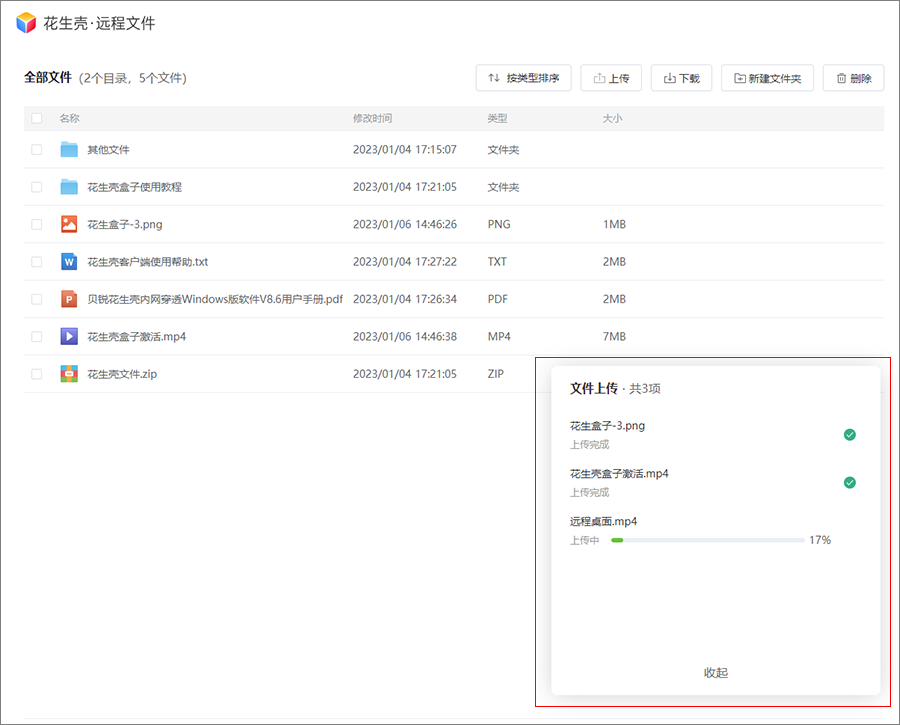This screenshot has height=725, width=900.
Task: Check the box for 花生壳文件.zip
Action: [x=37, y=374]
